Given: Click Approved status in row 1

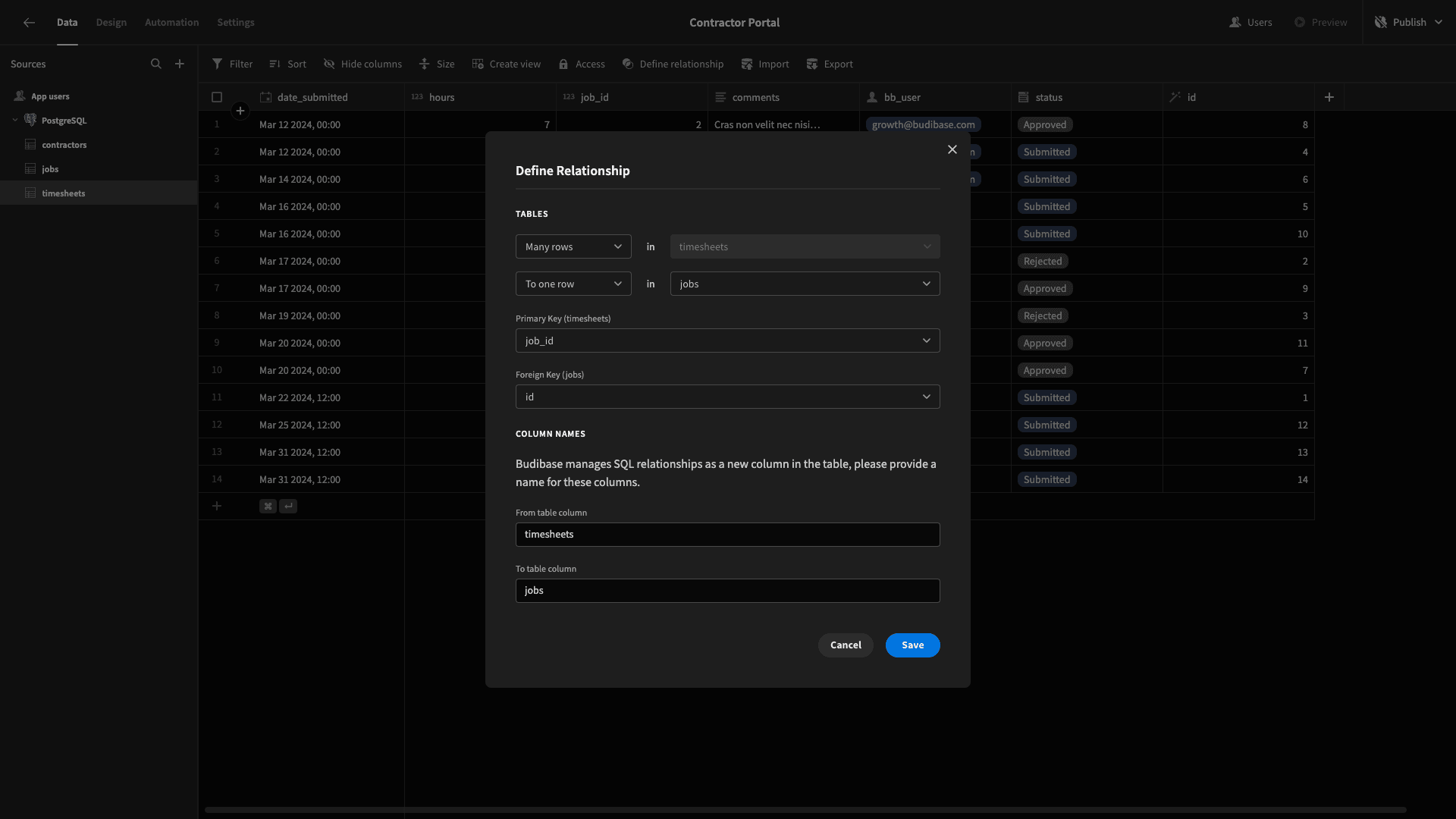Looking at the screenshot, I should tap(1045, 124).
